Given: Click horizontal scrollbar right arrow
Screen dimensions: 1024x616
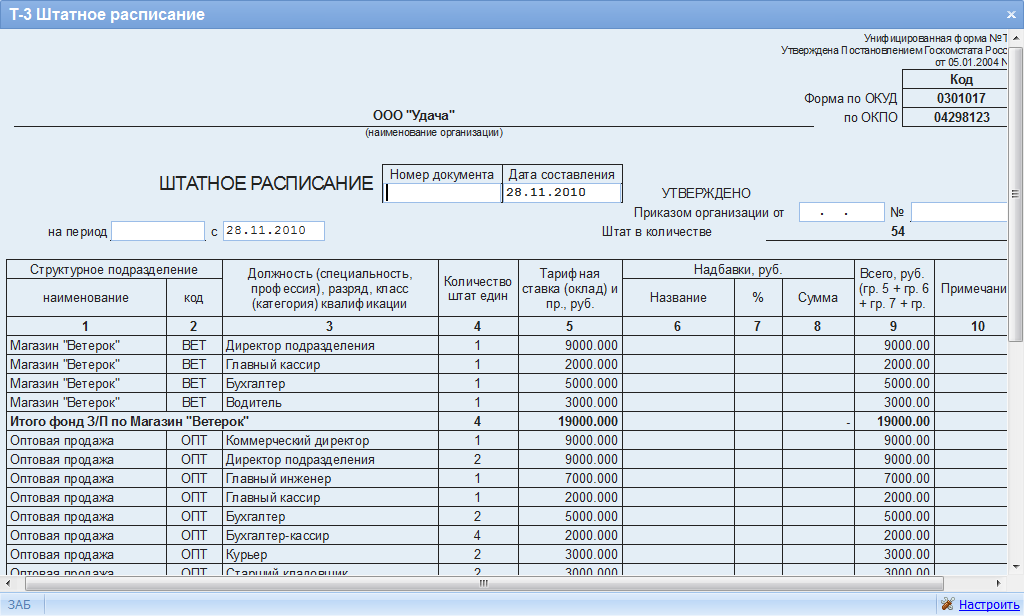Looking at the screenshot, I should pyautogui.click(x=1000, y=582).
